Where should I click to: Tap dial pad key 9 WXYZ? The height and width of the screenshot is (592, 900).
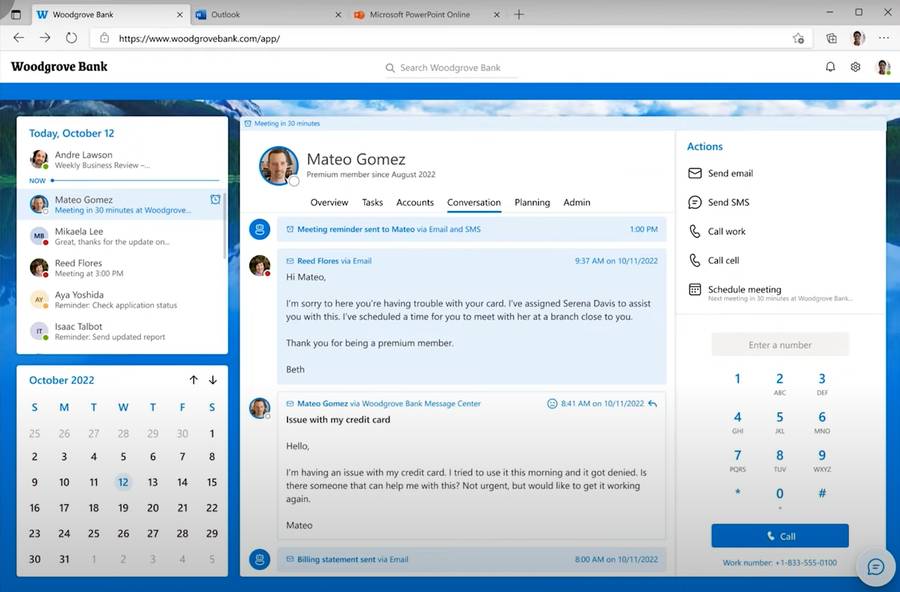[x=822, y=460]
